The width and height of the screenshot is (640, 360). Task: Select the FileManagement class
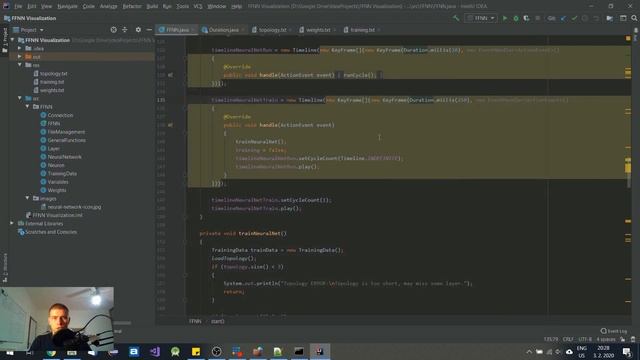click(66, 132)
